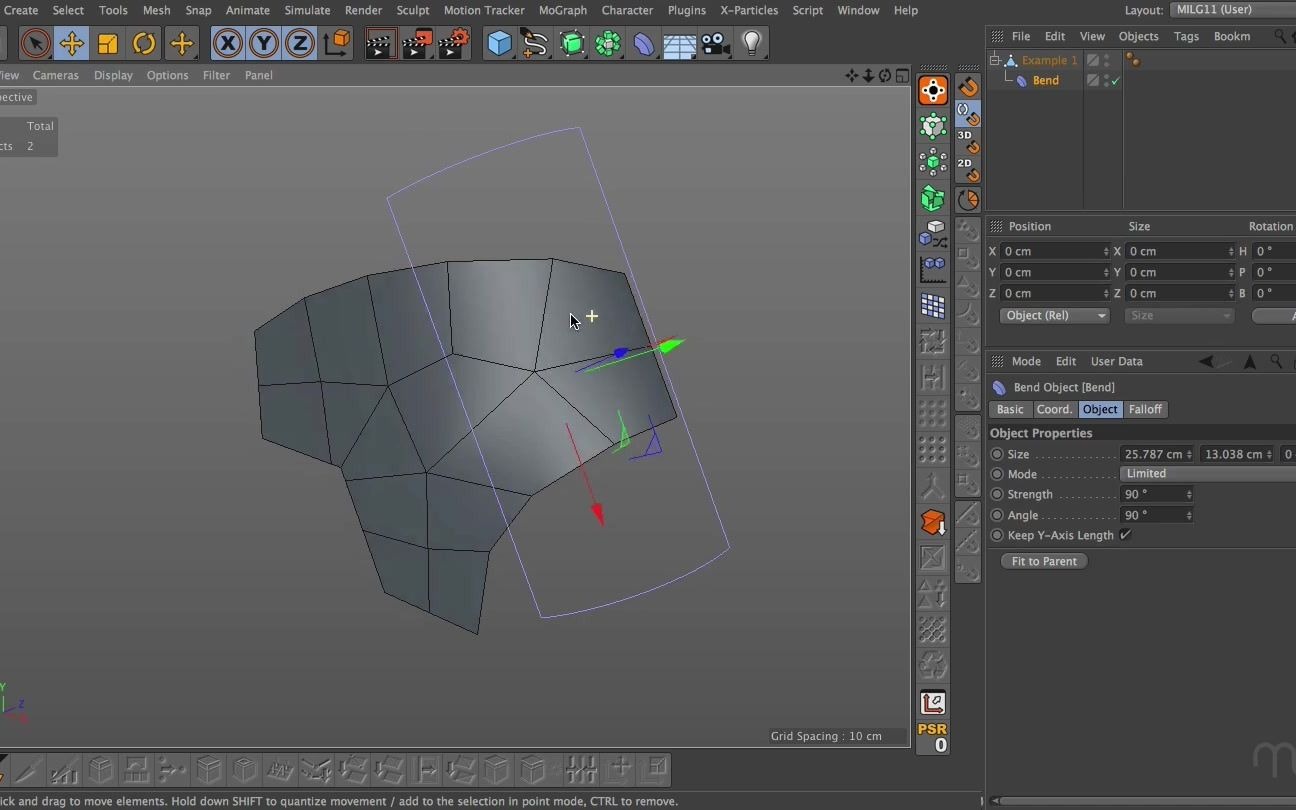Select the Live Selection arrow tool
This screenshot has height=810, width=1296.
[x=35, y=43]
